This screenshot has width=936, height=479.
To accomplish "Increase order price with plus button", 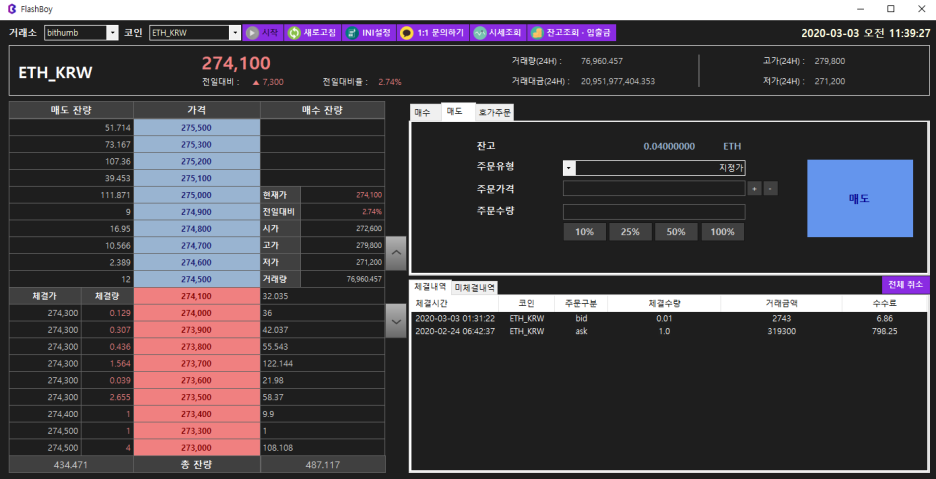I will click(754, 188).
